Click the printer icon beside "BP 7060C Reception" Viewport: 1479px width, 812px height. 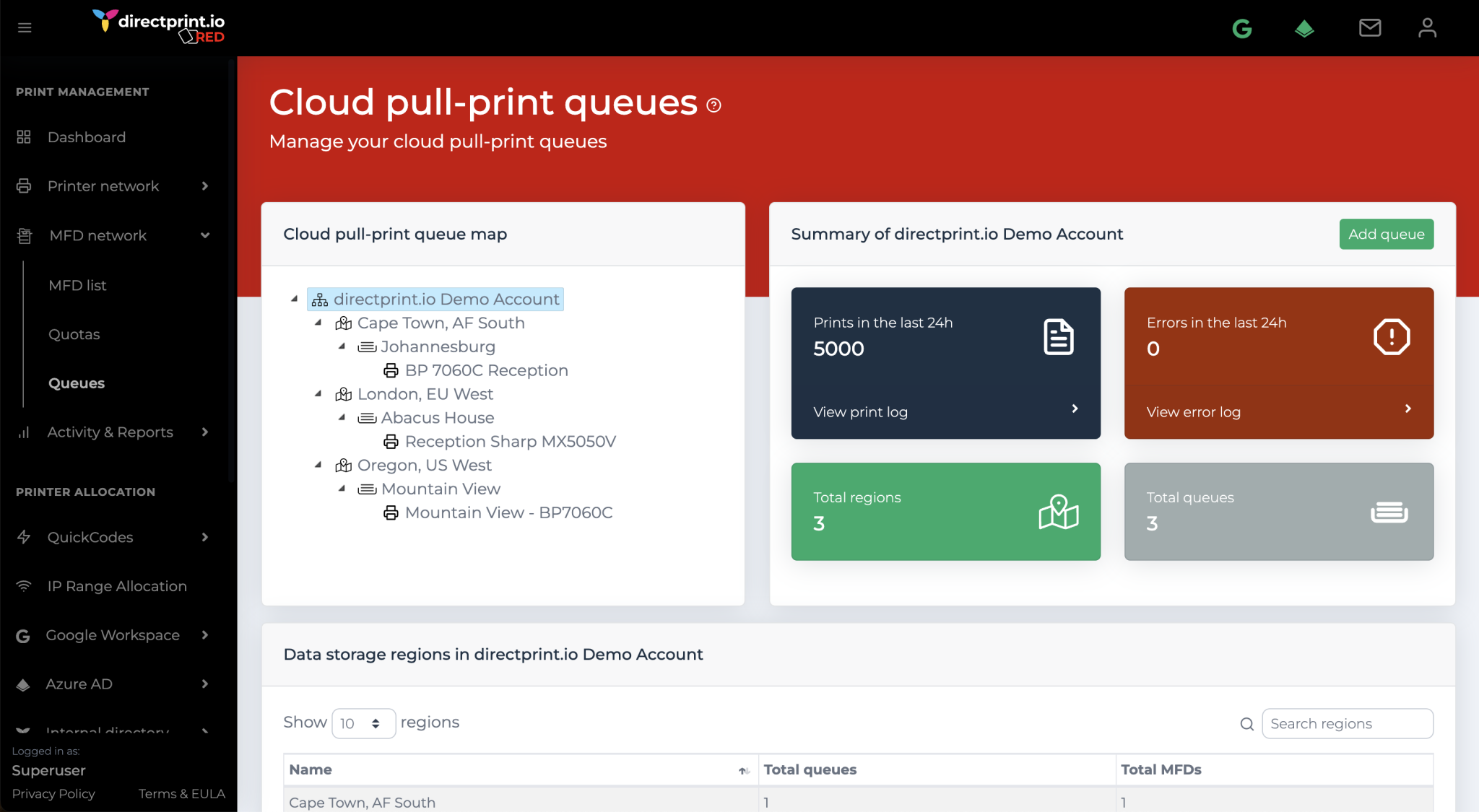click(x=391, y=370)
